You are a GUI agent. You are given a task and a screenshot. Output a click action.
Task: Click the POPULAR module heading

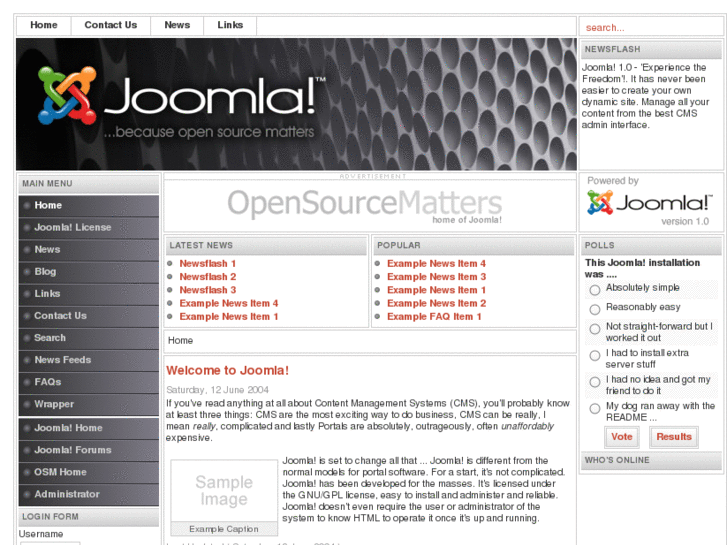[x=399, y=245]
